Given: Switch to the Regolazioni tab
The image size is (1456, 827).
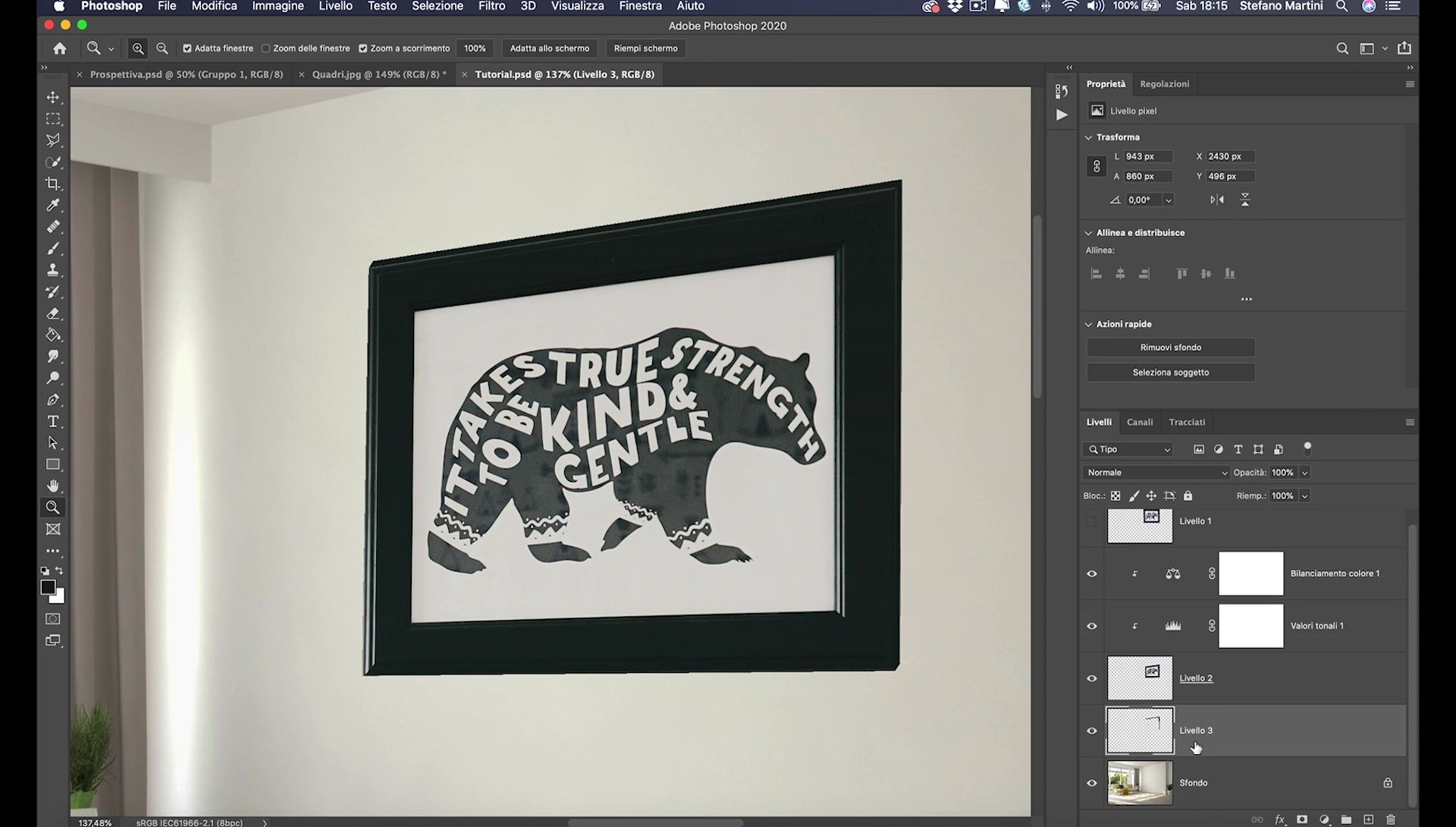Looking at the screenshot, I should (x=1164, y=84).
